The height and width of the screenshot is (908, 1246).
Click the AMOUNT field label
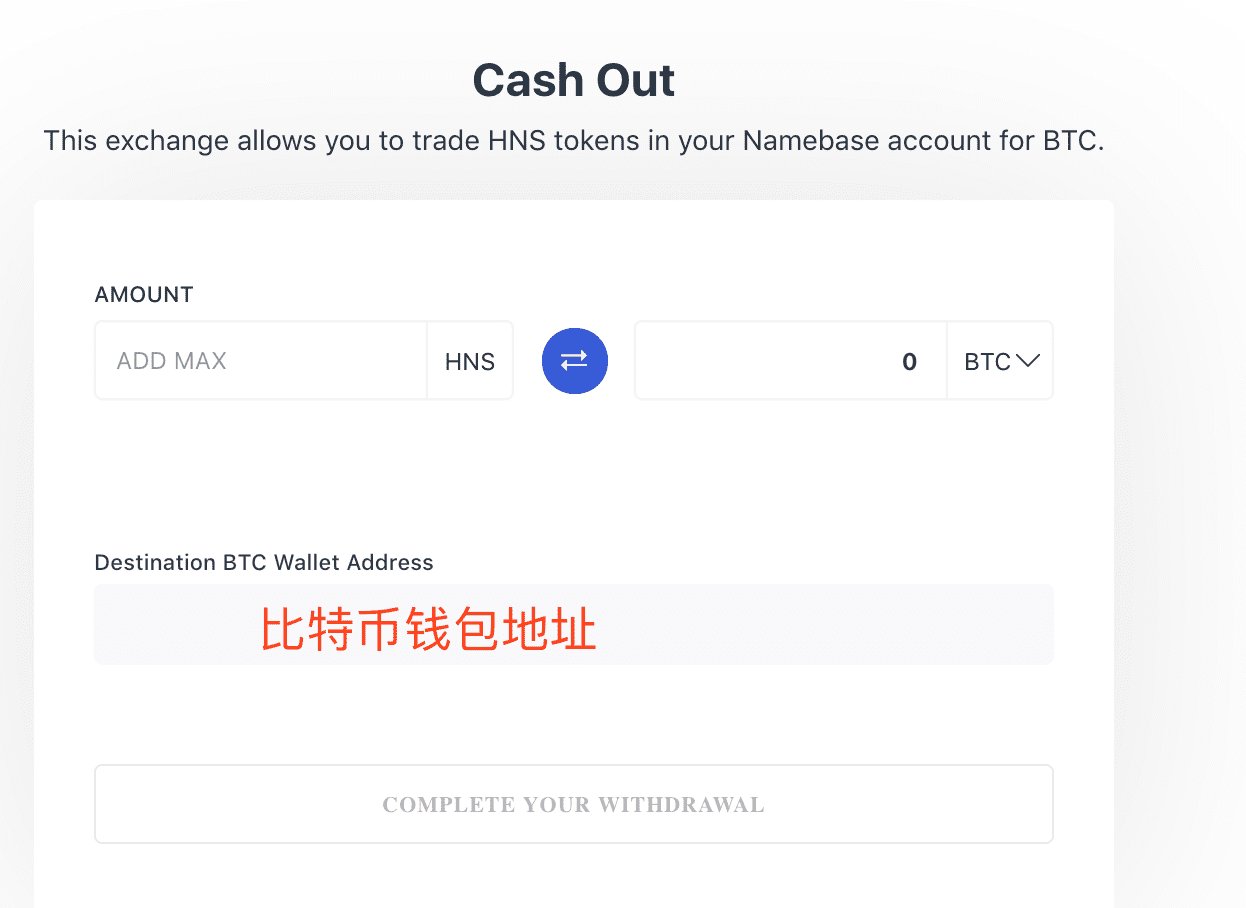[x=144, y=295]
